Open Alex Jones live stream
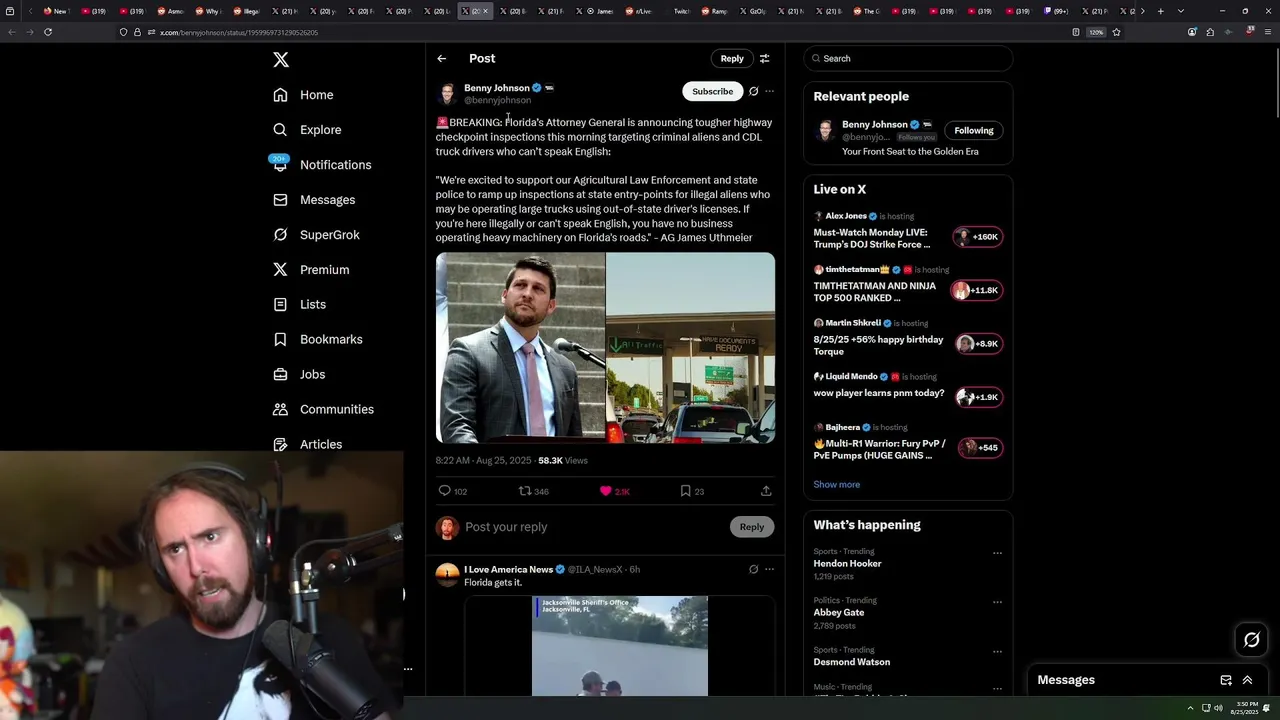The height and width of the screenshot is (720, 1280). click(908, 231)
